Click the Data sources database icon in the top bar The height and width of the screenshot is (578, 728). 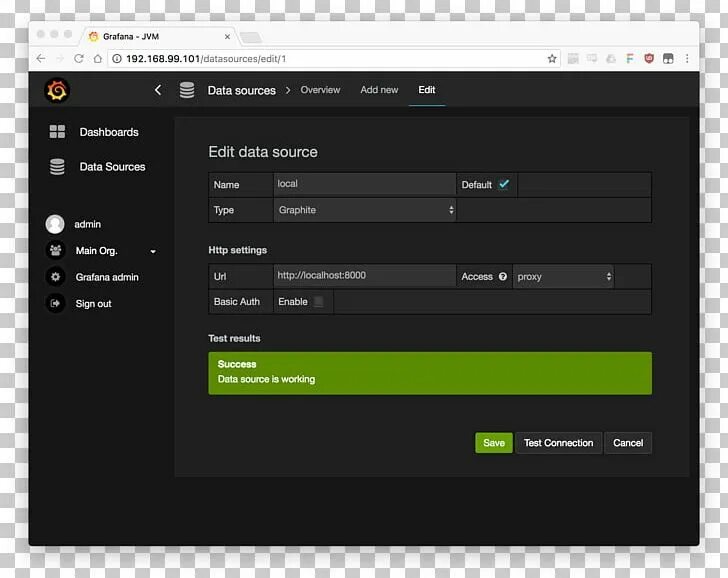(187, 90)
